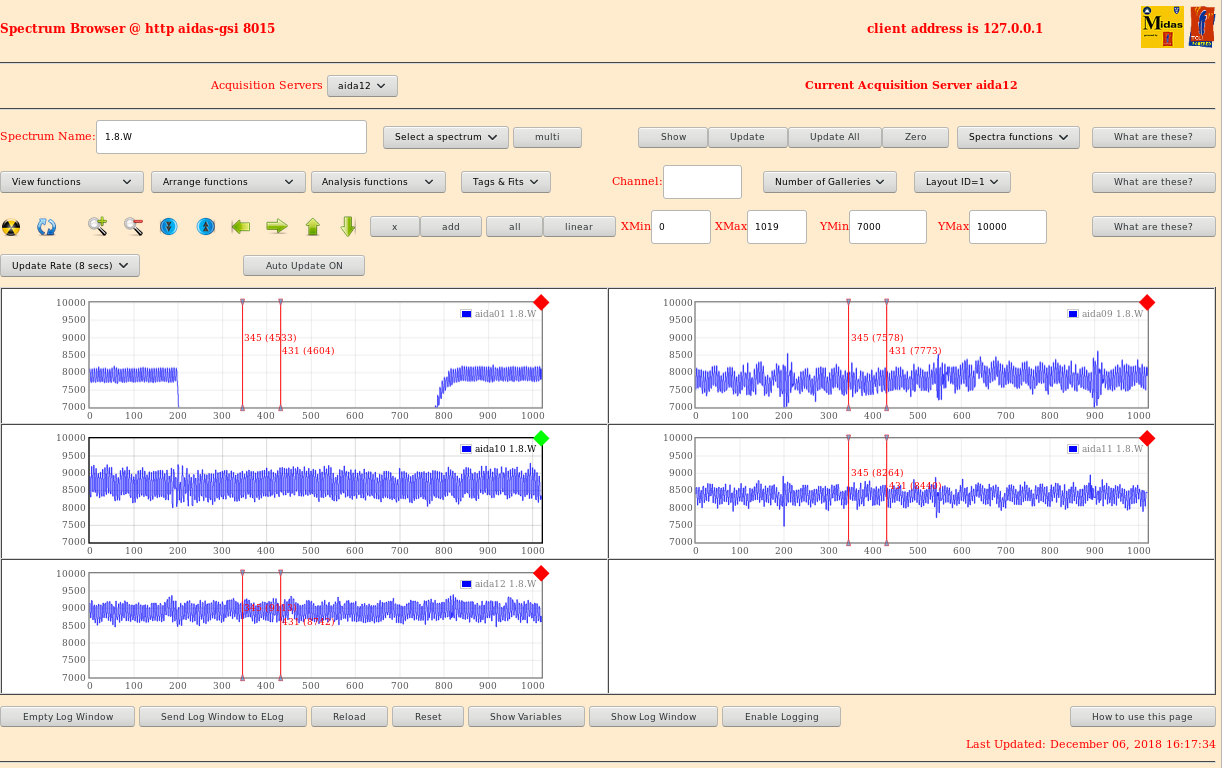Screen dimensions: 1222x768
Task: Open the Analysis functions menu
Action: (x=378, y=182)
